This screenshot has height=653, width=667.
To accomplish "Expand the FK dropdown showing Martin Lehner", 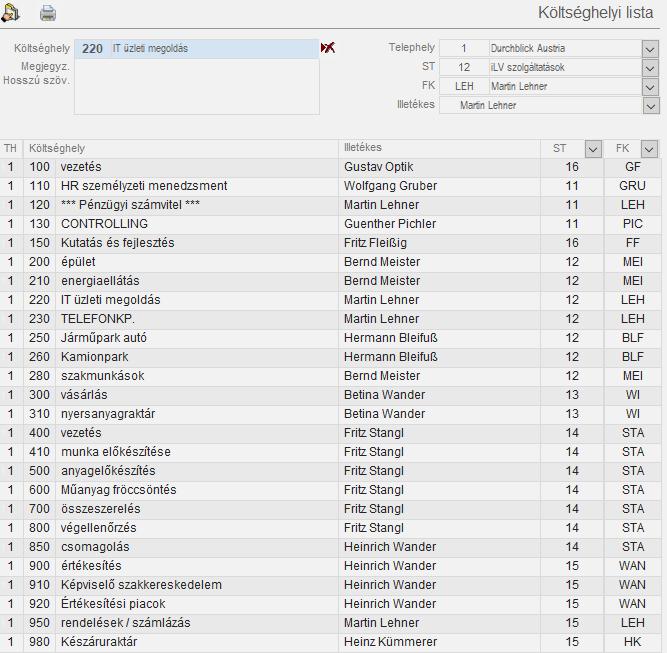I will (650, 87).
